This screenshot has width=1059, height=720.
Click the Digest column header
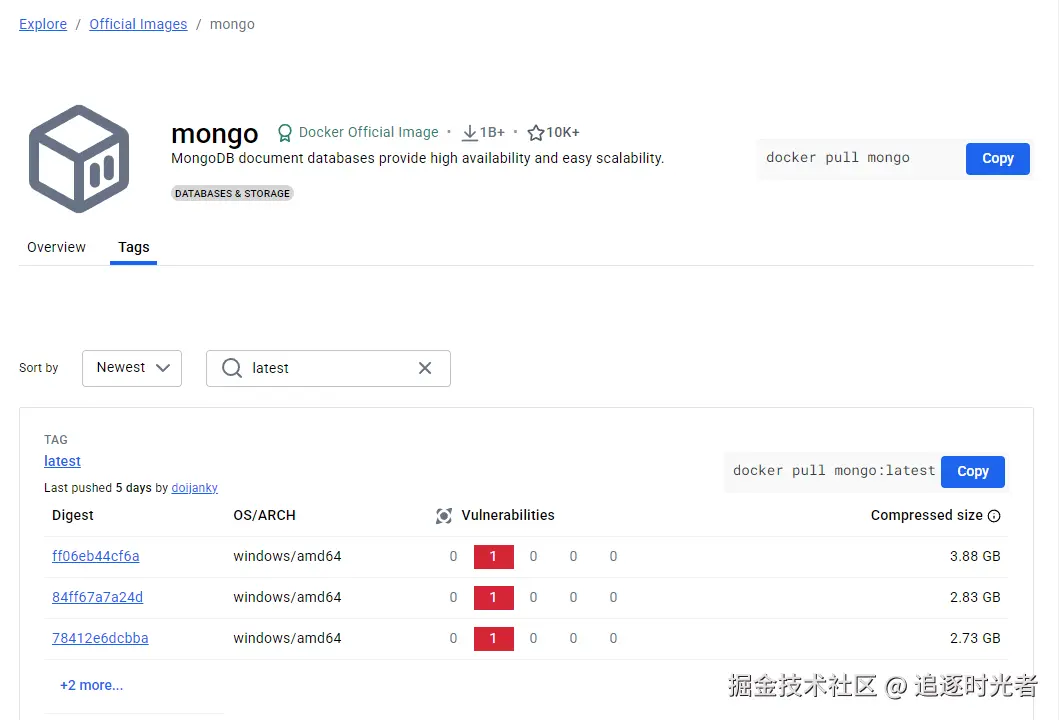click(x=73, y=515)
